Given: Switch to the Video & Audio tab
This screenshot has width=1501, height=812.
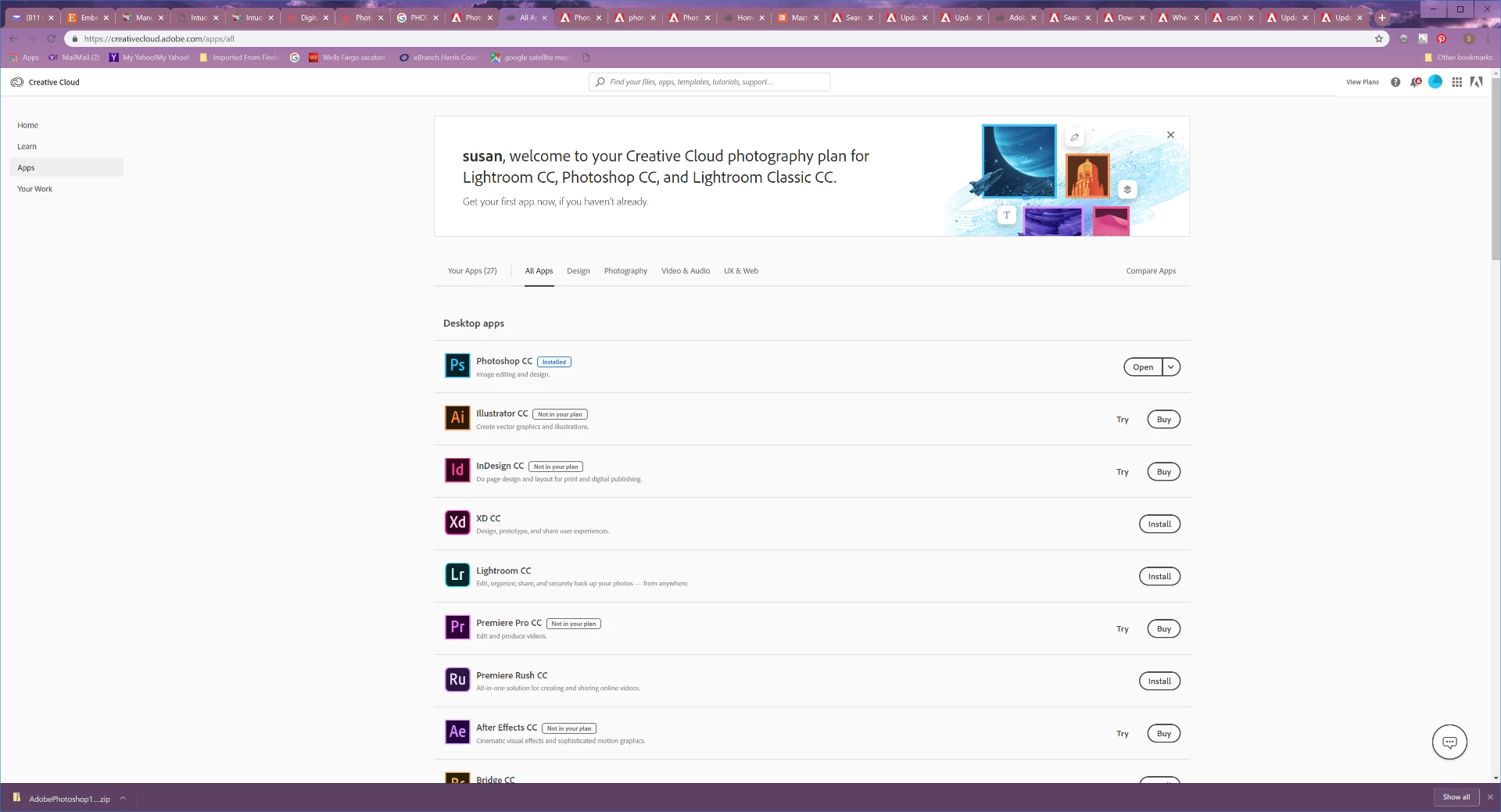Looking at the screenshot, I should [x=686, y=271].
